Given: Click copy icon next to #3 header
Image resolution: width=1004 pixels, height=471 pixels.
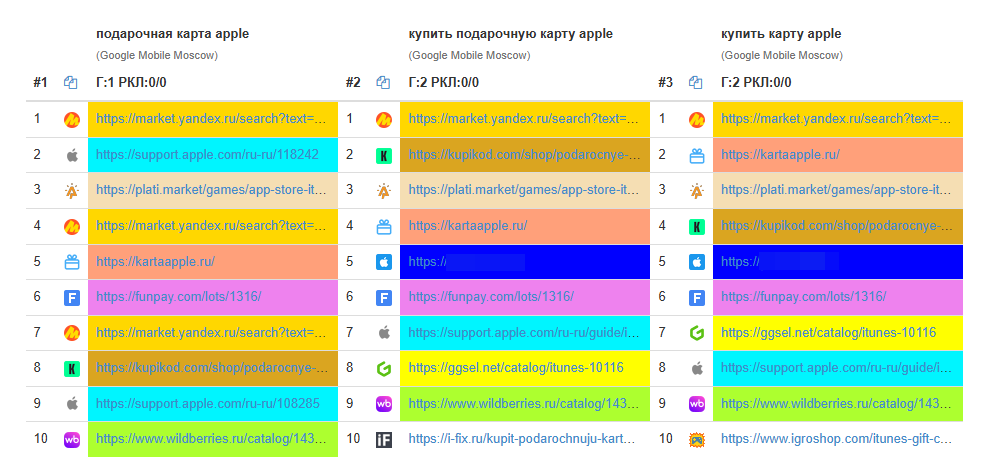Looking at the screenshot, I should [x=696, y=83].
